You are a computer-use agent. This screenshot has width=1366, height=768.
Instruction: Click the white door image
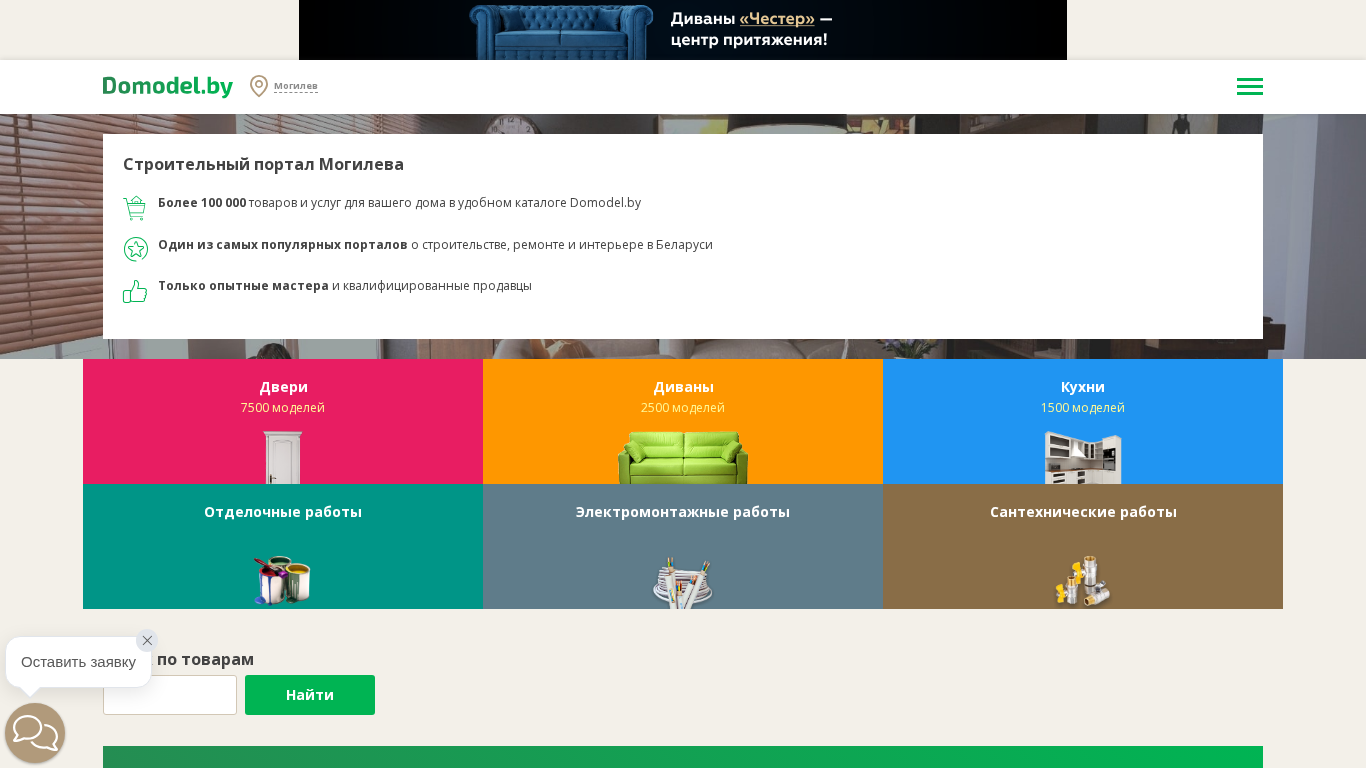[283, 458]
